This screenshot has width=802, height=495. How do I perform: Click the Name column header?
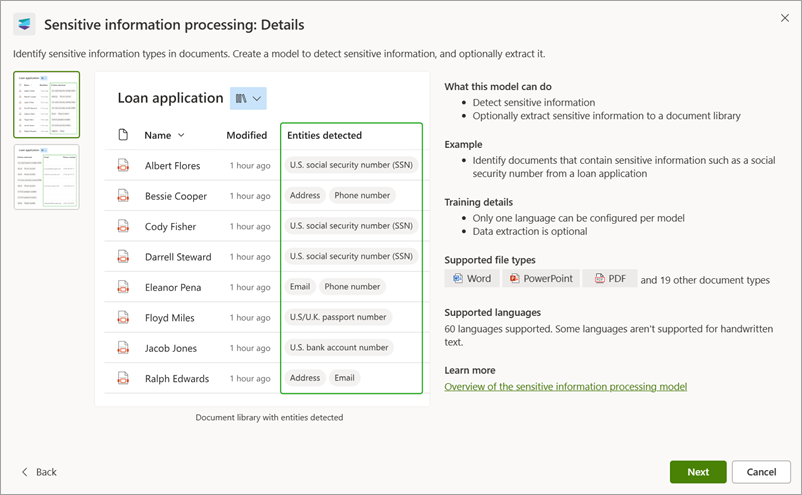tap(158, 135)
